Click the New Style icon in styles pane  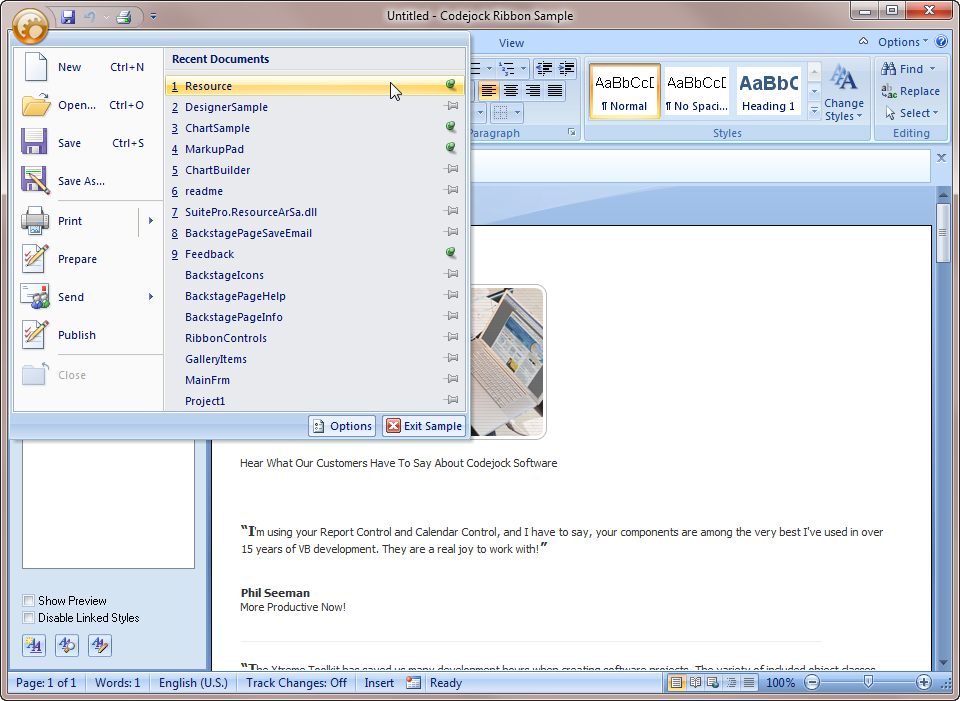pos(34,645)
